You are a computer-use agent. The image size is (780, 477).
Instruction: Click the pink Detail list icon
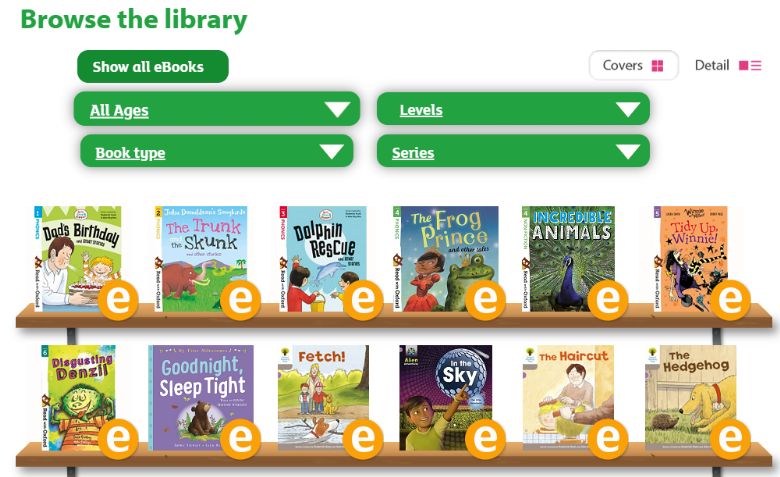pos(750,66)
